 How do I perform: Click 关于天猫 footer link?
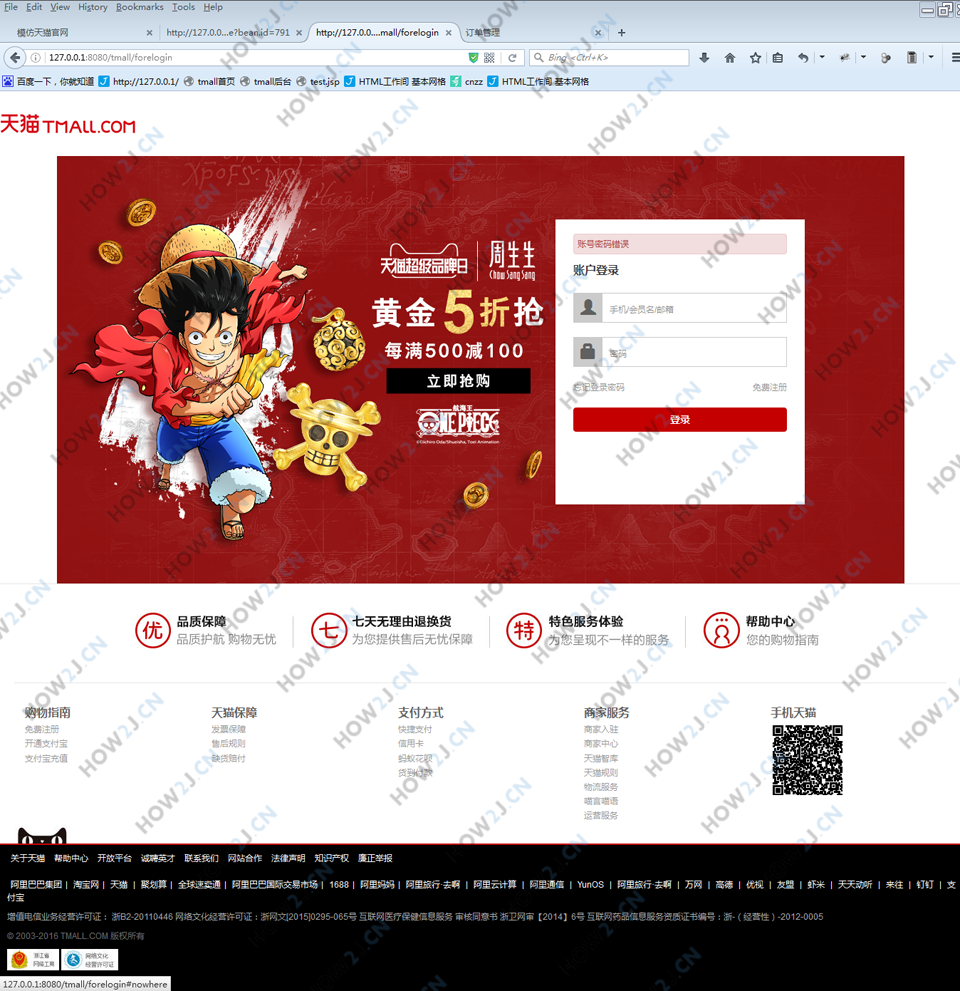[x=28, y=858]
